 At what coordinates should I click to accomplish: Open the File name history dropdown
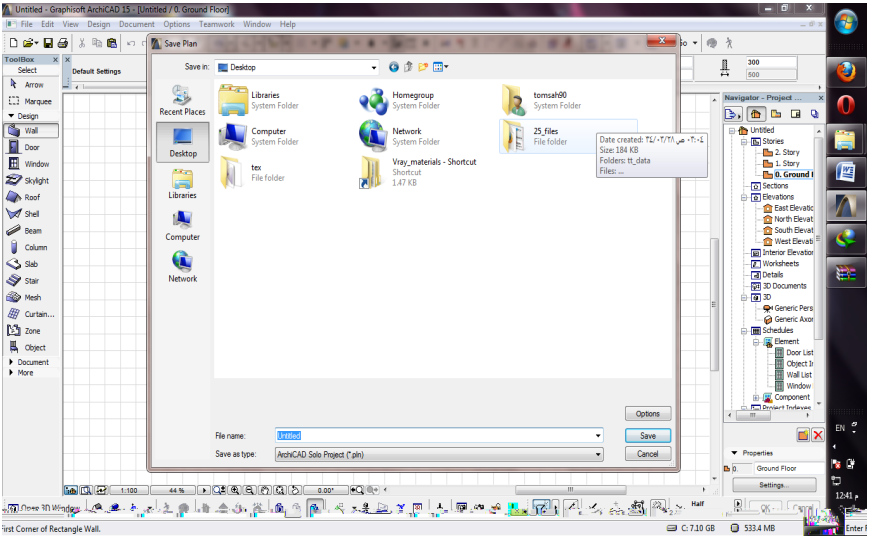(598, 436)
